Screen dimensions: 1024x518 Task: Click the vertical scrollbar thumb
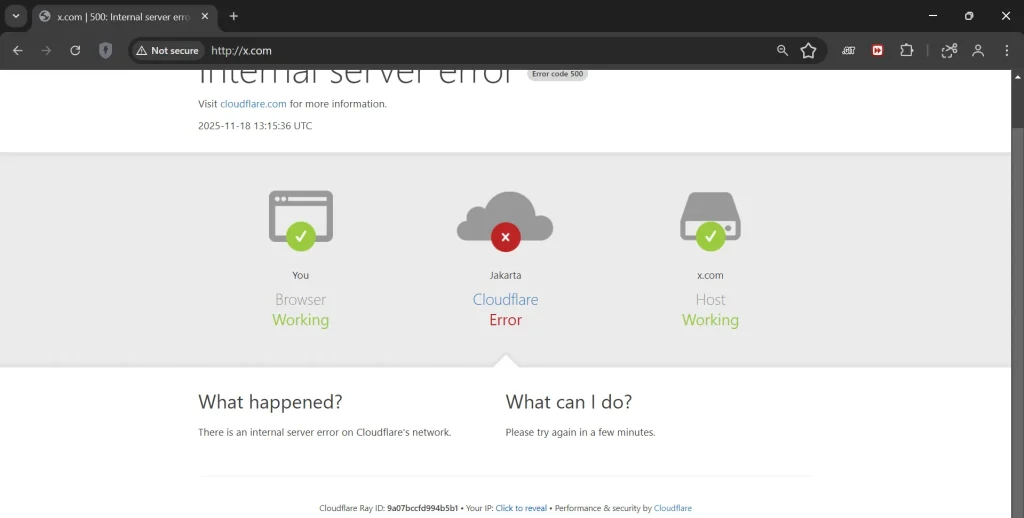1017,105
